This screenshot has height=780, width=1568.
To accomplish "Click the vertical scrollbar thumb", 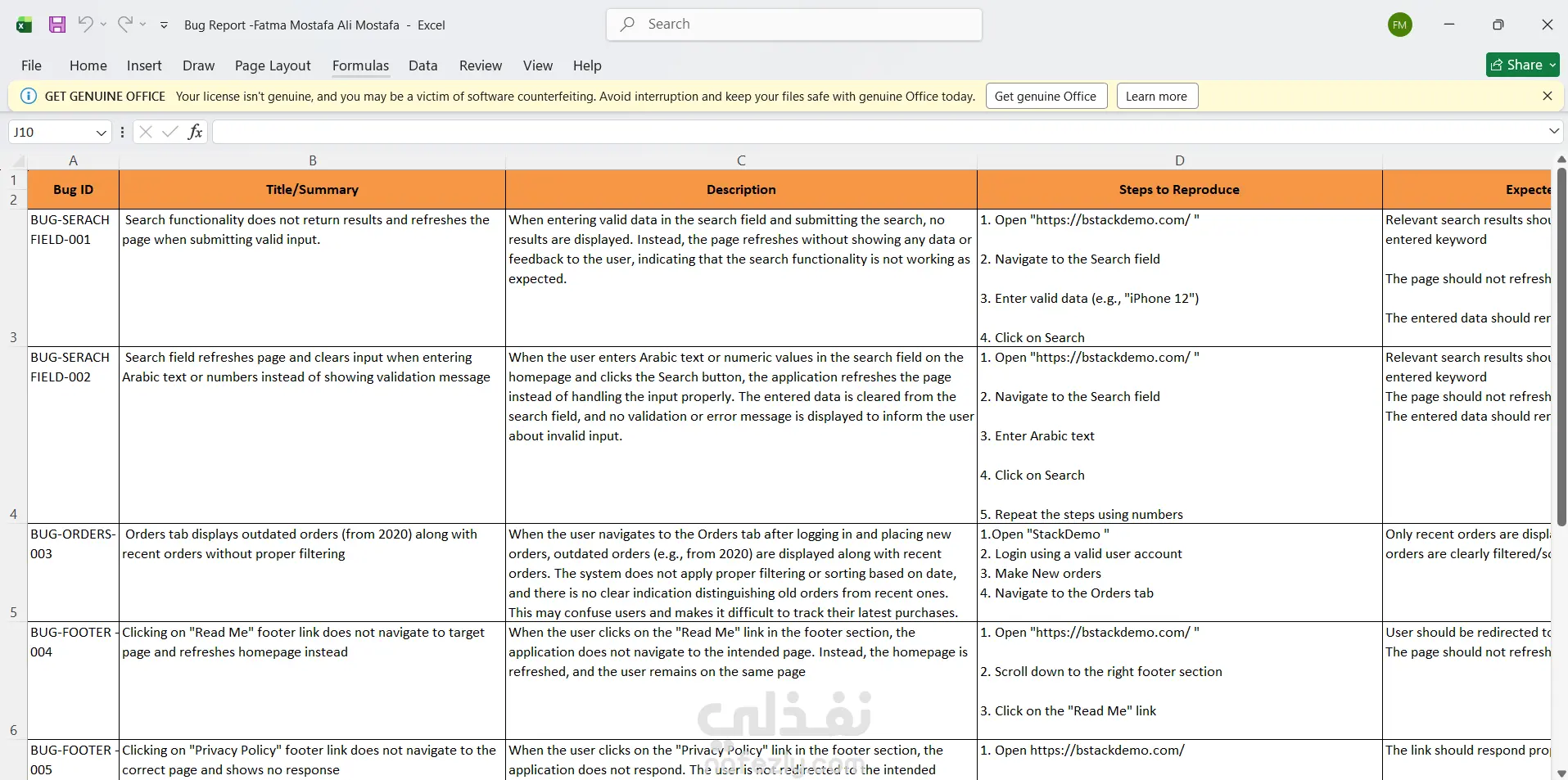I will [1561, 346].
